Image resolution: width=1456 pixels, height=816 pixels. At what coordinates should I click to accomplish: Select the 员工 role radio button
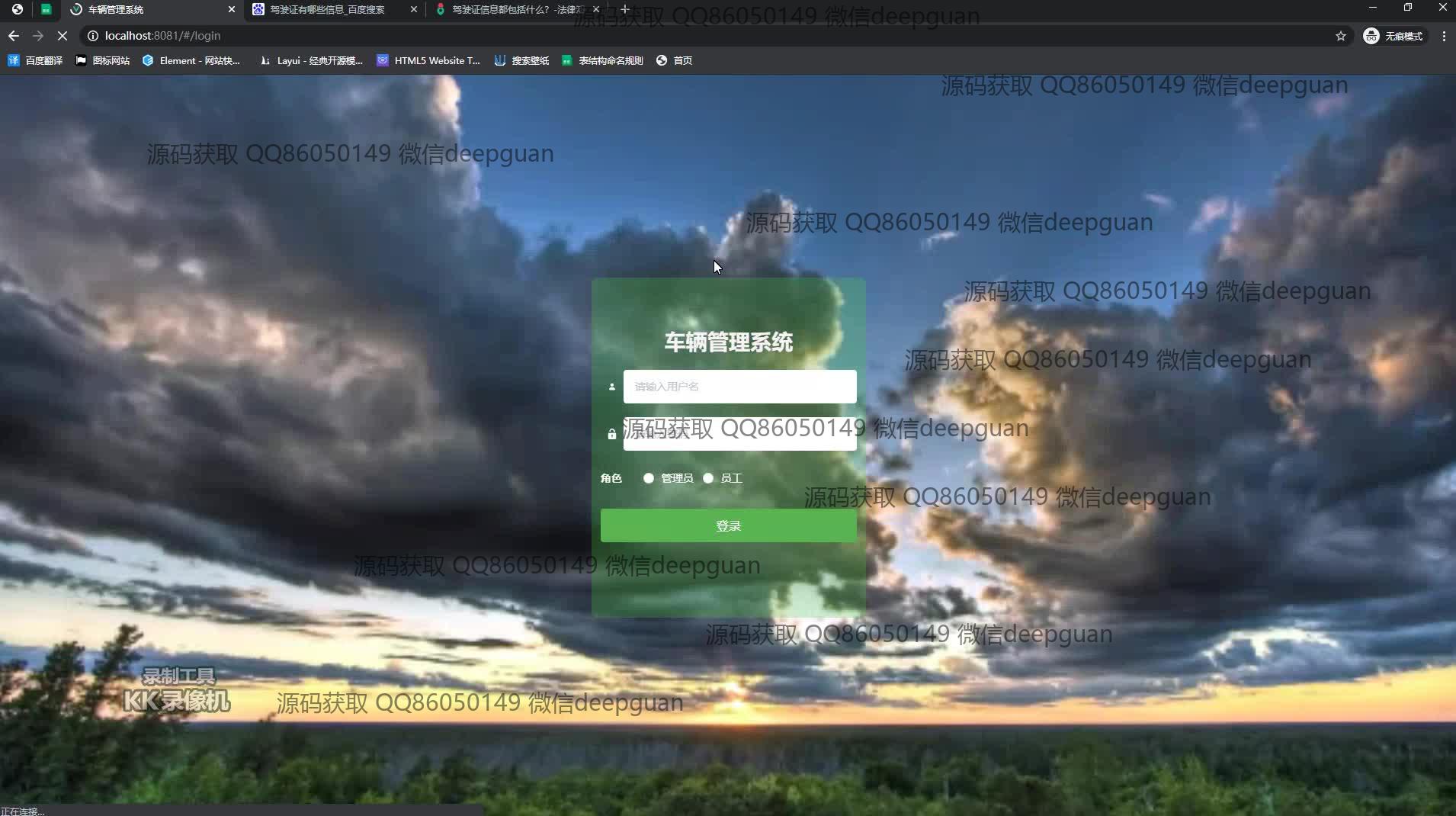pyautogui.click(x=708, y=478)
